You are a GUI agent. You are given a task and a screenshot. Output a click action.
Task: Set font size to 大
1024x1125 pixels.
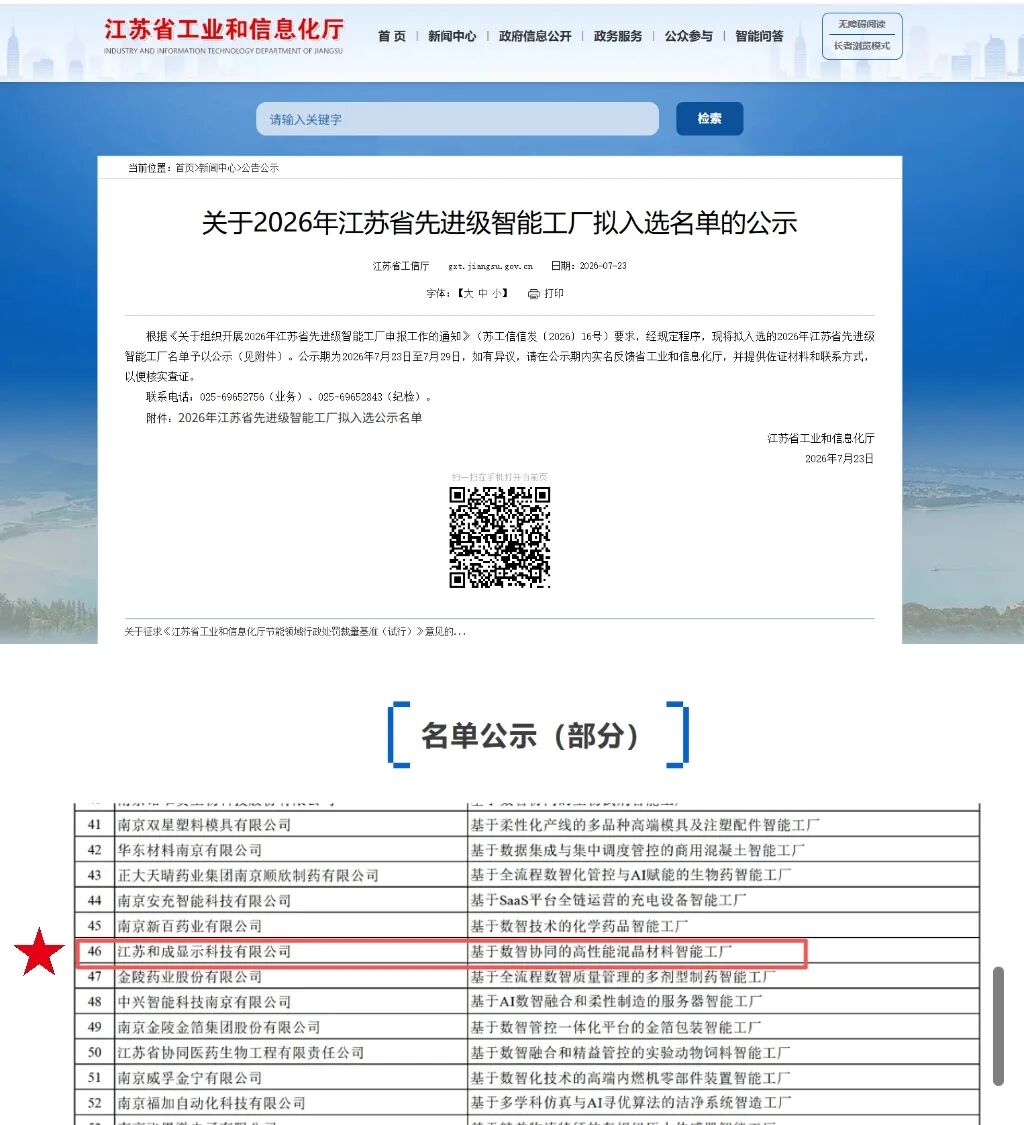pyautogui.click(x=469, y=293)
